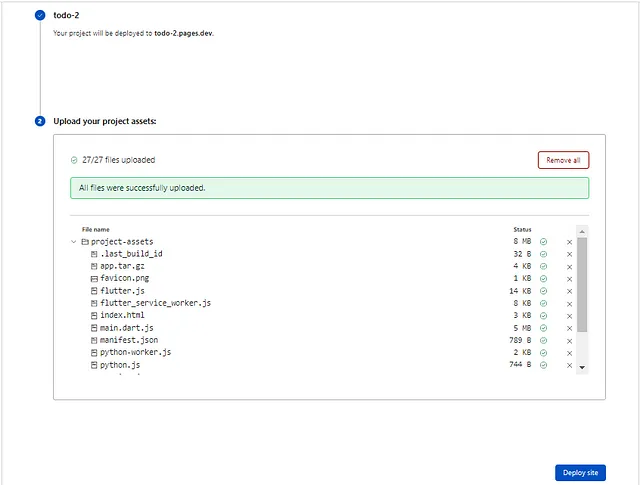Delete manifest.json via its X icon
This screenshot has height=485, width=640.
coord(569,341)
